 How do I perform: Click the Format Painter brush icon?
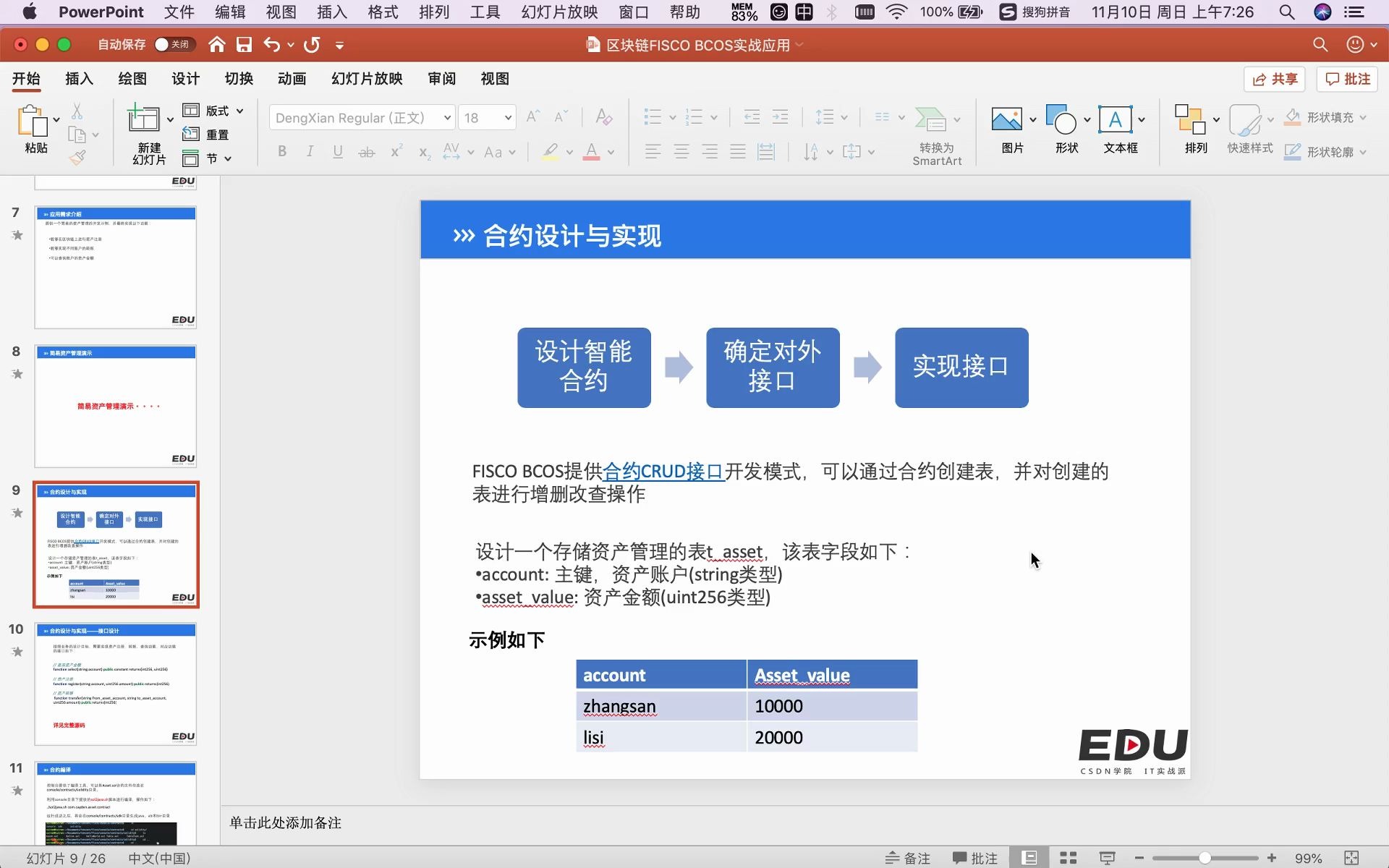77,157
